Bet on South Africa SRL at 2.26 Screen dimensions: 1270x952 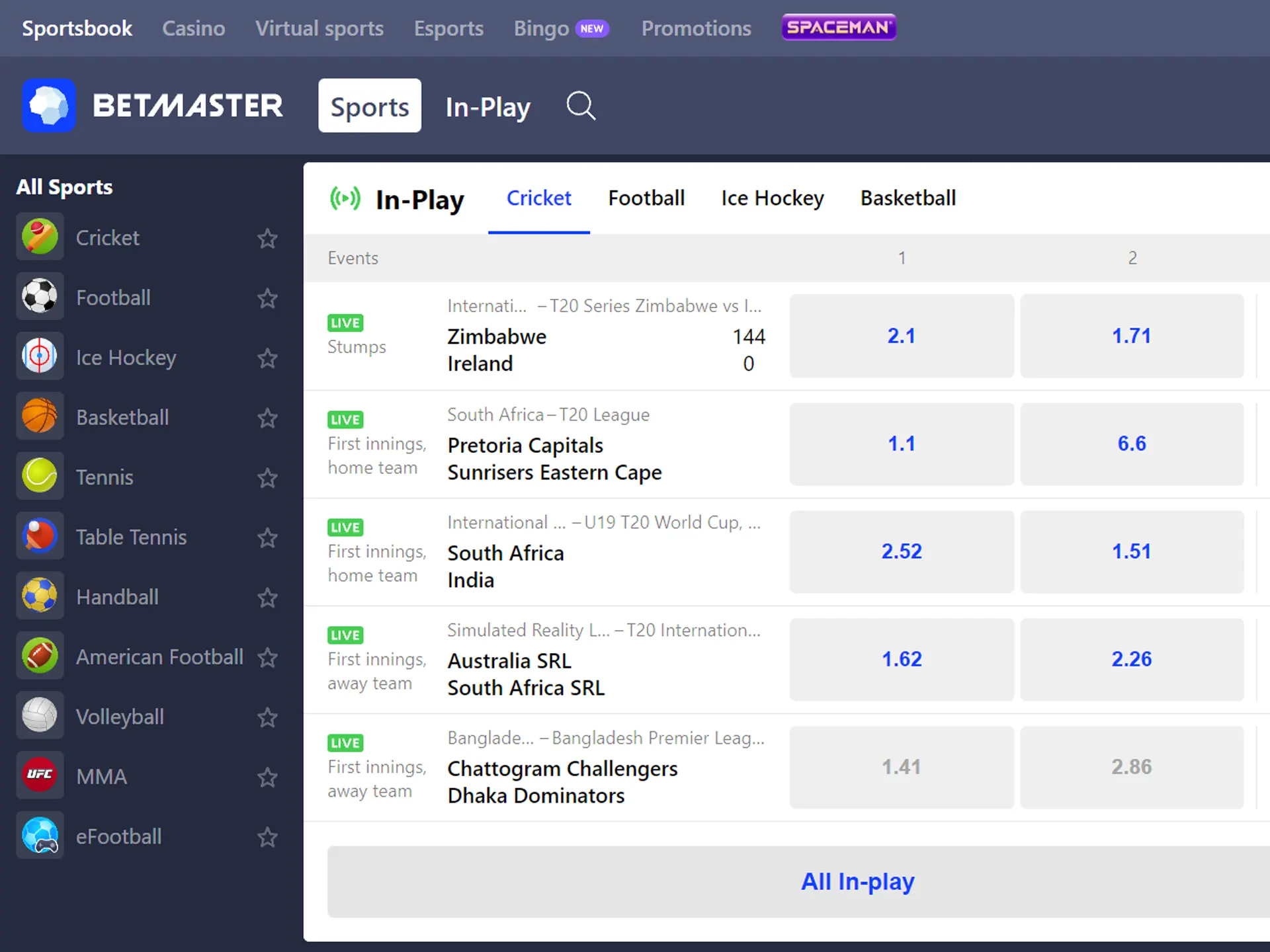pos(1132,659)
